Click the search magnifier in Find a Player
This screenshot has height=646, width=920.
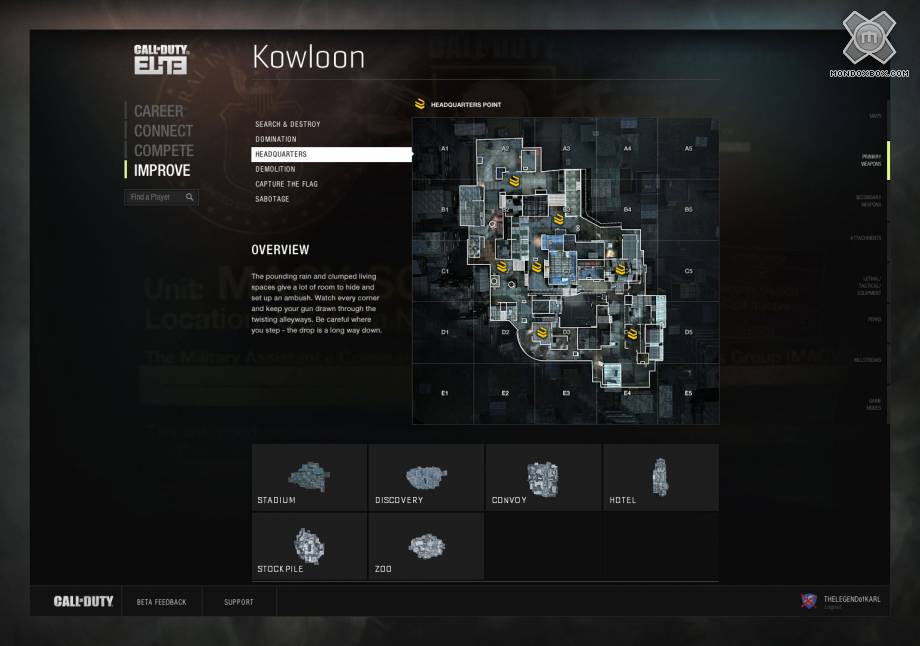tap(189, 198)
